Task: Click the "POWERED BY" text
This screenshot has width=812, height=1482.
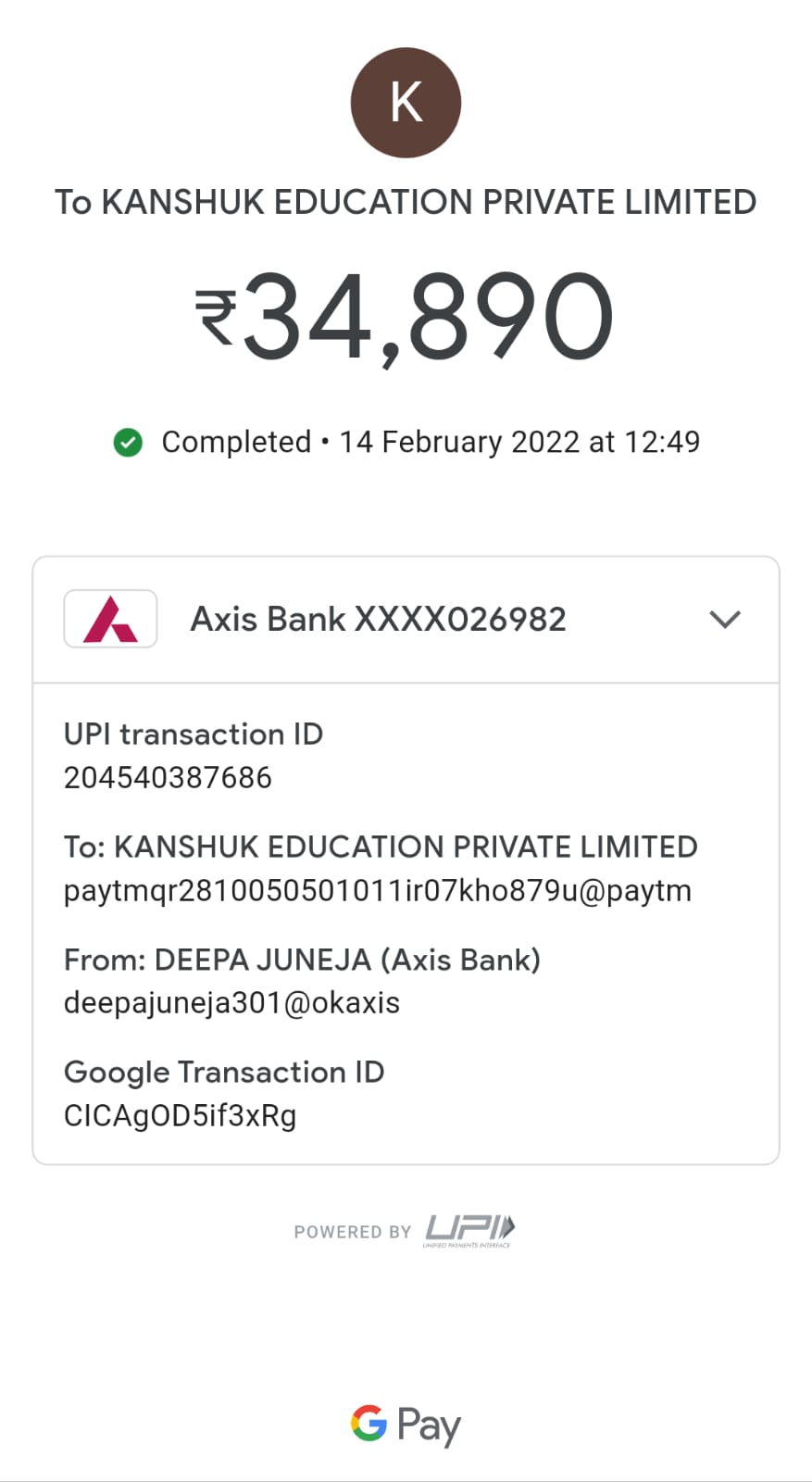Action: [352, 1232]
